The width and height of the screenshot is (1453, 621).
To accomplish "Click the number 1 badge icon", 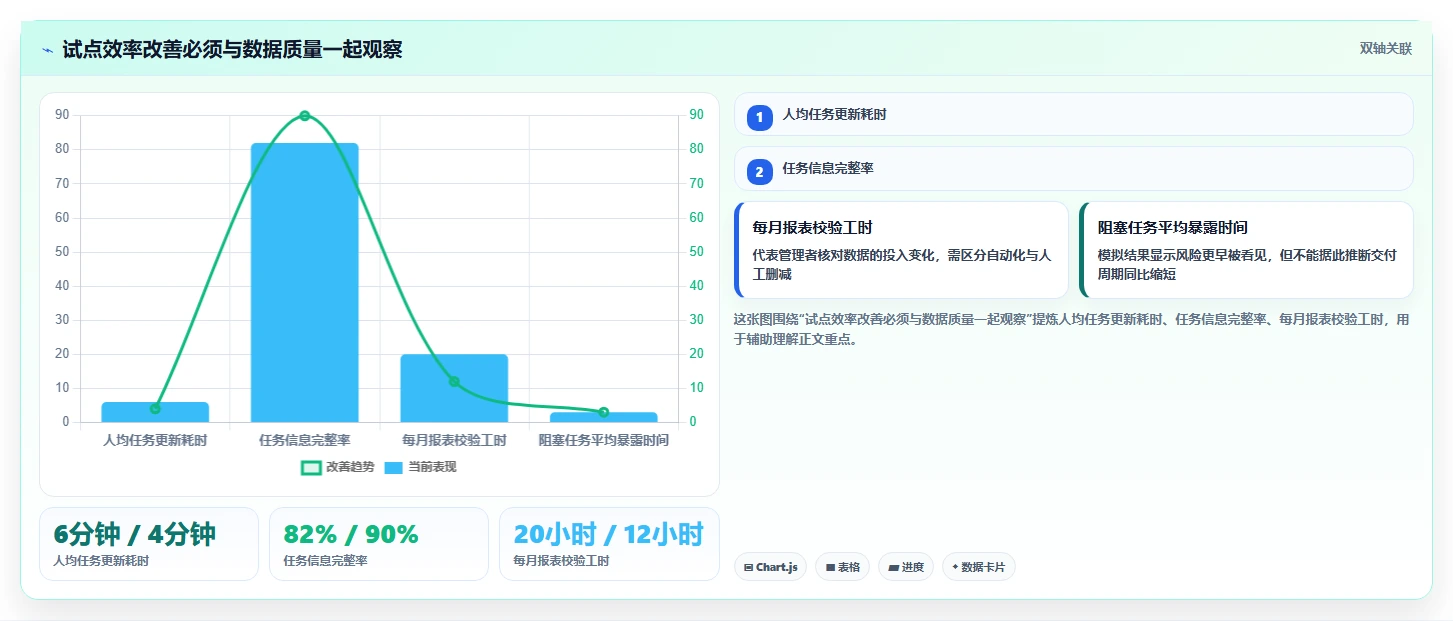I will coord(759,118).
